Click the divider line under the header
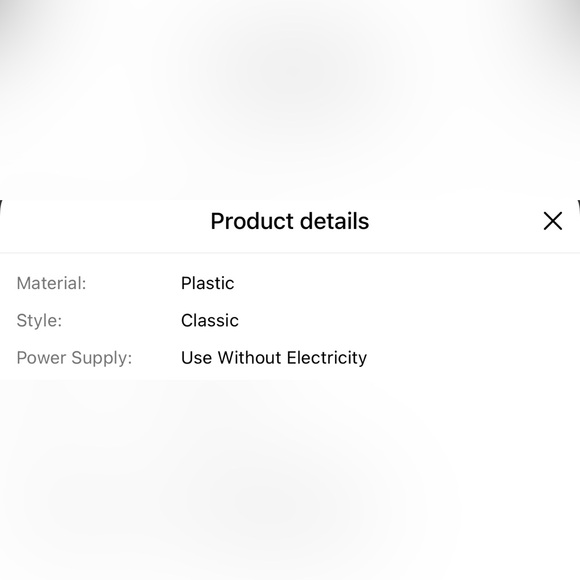 tap(290, 253)
